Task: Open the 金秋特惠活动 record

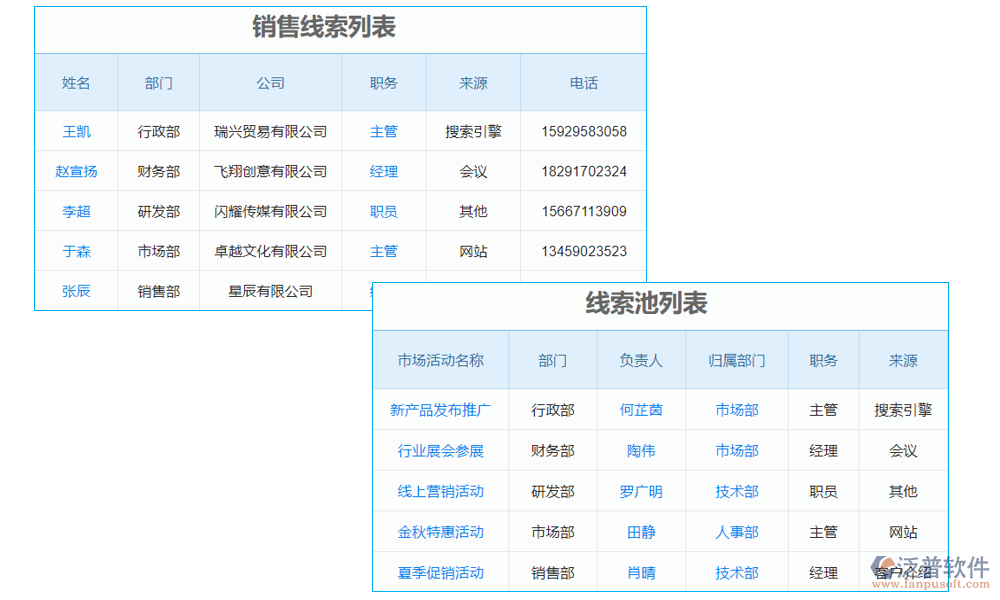Action: (441, 531)
